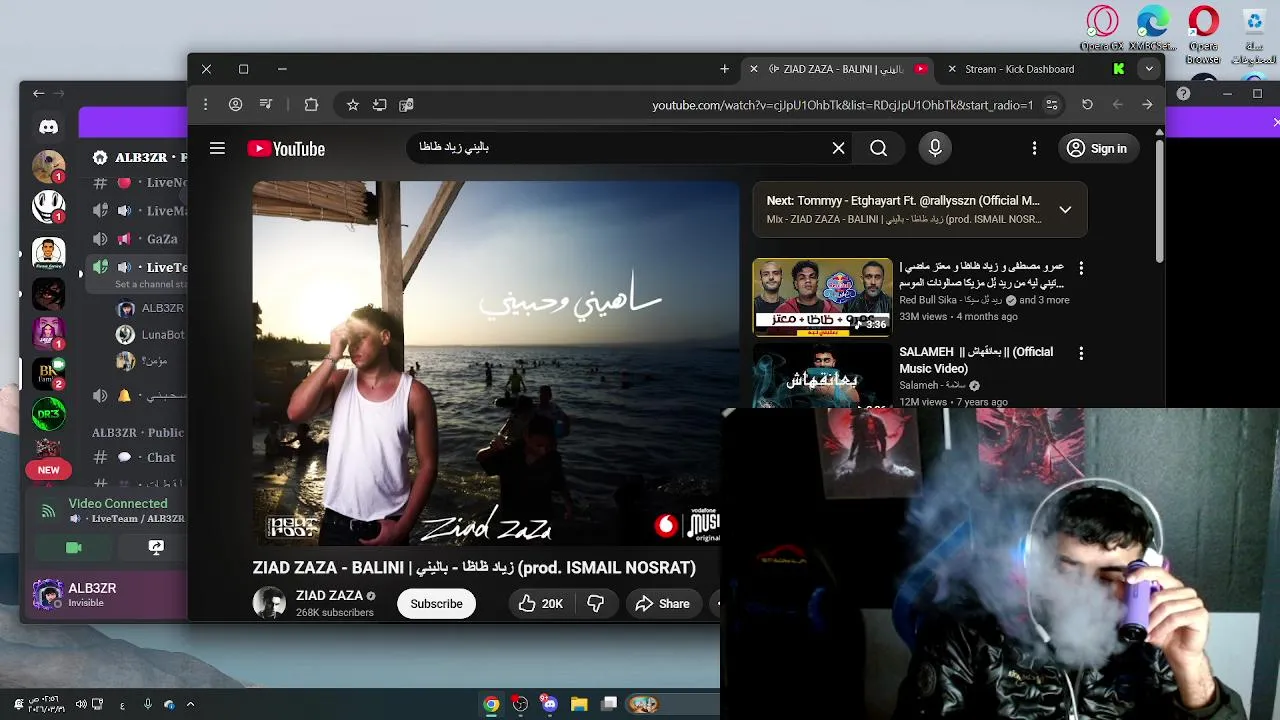Viewport: 1280px width, 720px height.
Task: Open Video Connected connection info
Action: pos(117,504)
